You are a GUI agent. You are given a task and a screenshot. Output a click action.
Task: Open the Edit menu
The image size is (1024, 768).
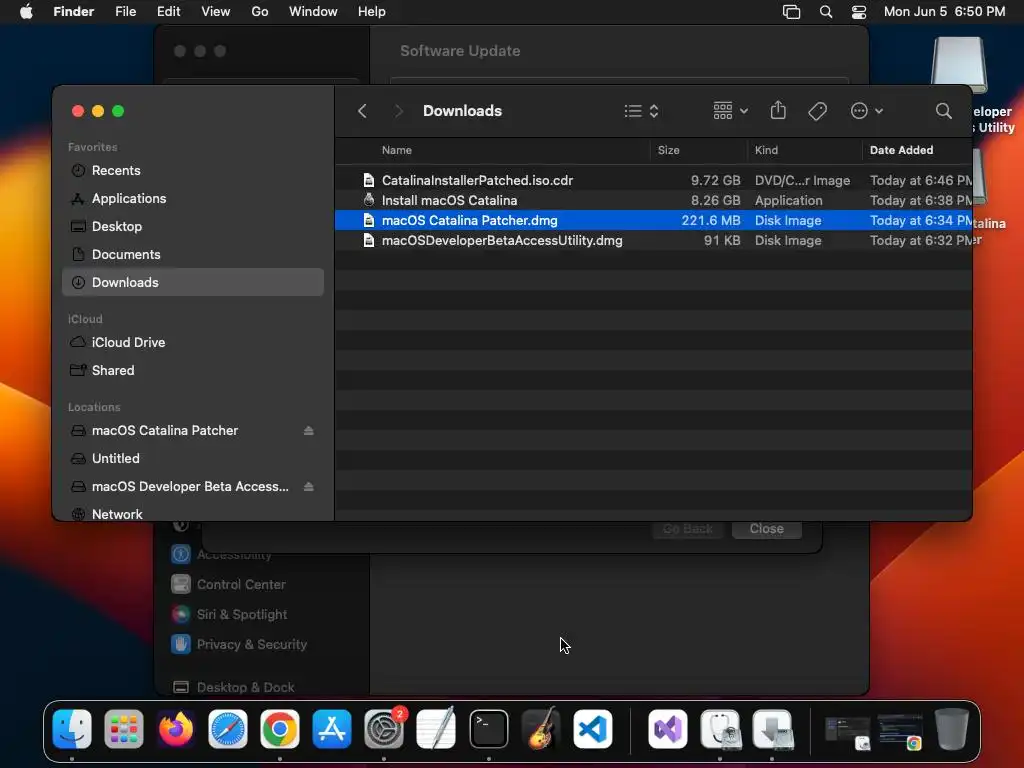[168, 12]
